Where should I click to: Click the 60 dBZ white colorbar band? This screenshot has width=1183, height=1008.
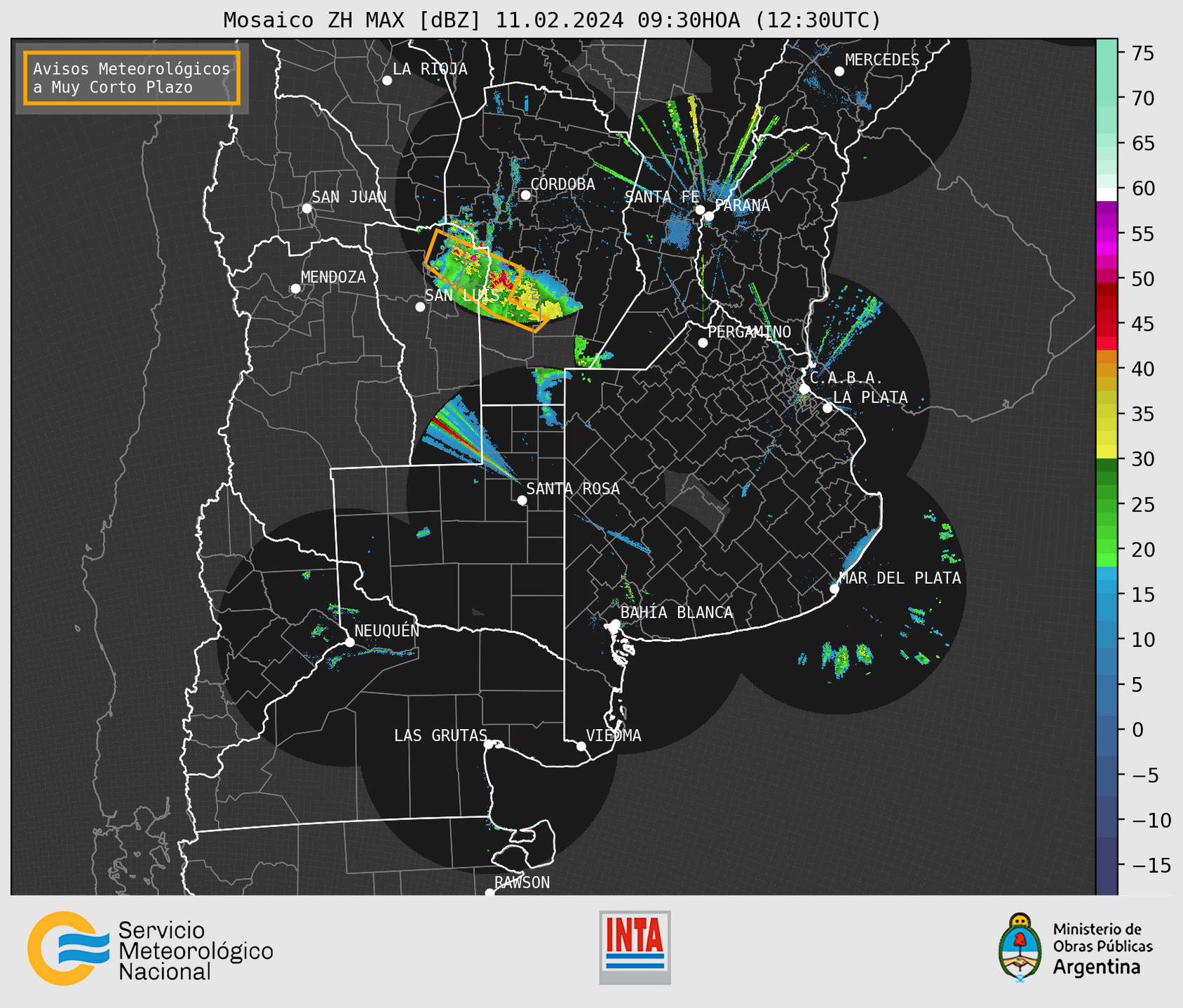(1107, 194)
